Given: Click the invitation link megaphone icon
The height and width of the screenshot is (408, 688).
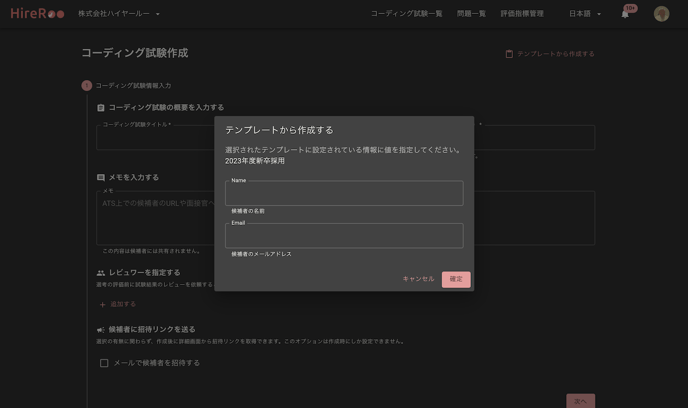Looking at the screenshot, I should coord(101,329).
